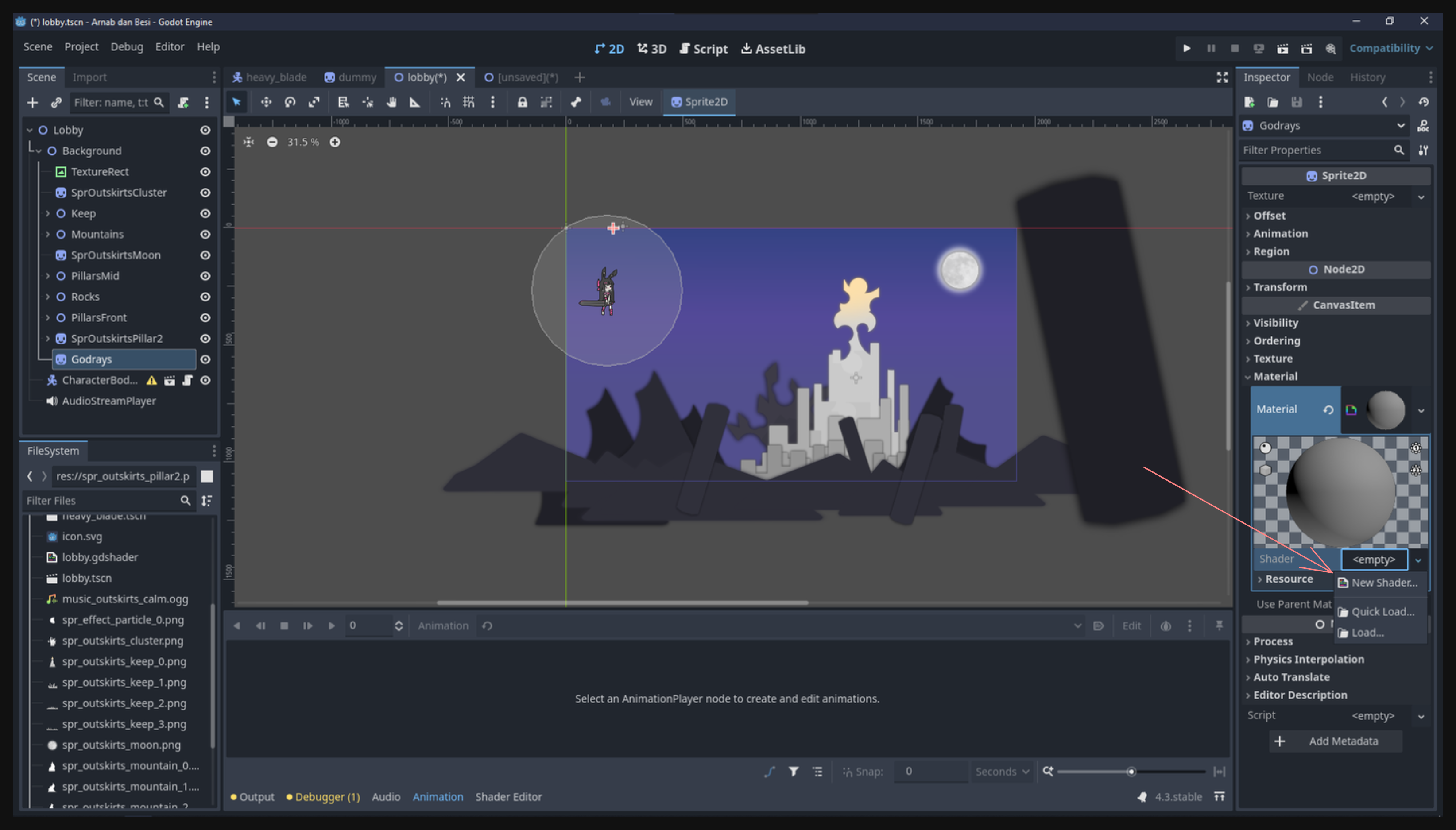This screenshot has height=830, width=1456.
Task: Expand the Transform section in Inspector
Action: (x=1280, y=287)
